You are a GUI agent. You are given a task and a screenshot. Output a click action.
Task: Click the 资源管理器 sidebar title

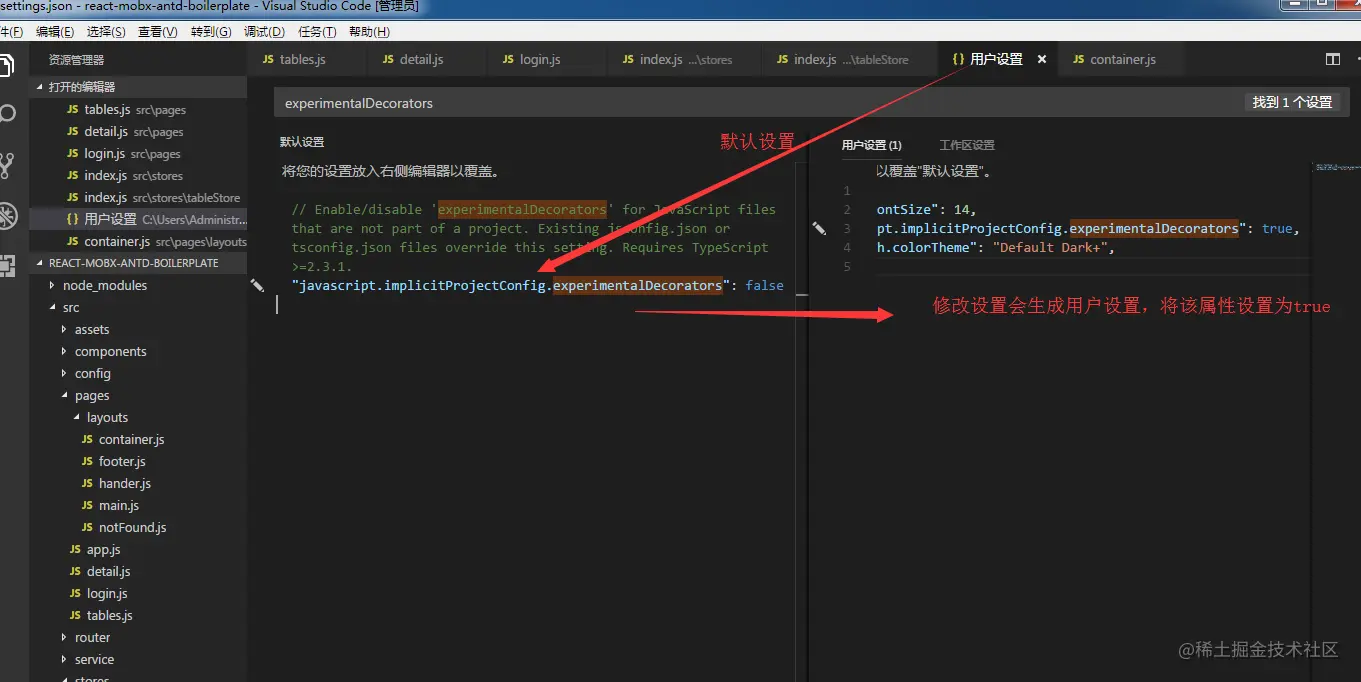76,60
